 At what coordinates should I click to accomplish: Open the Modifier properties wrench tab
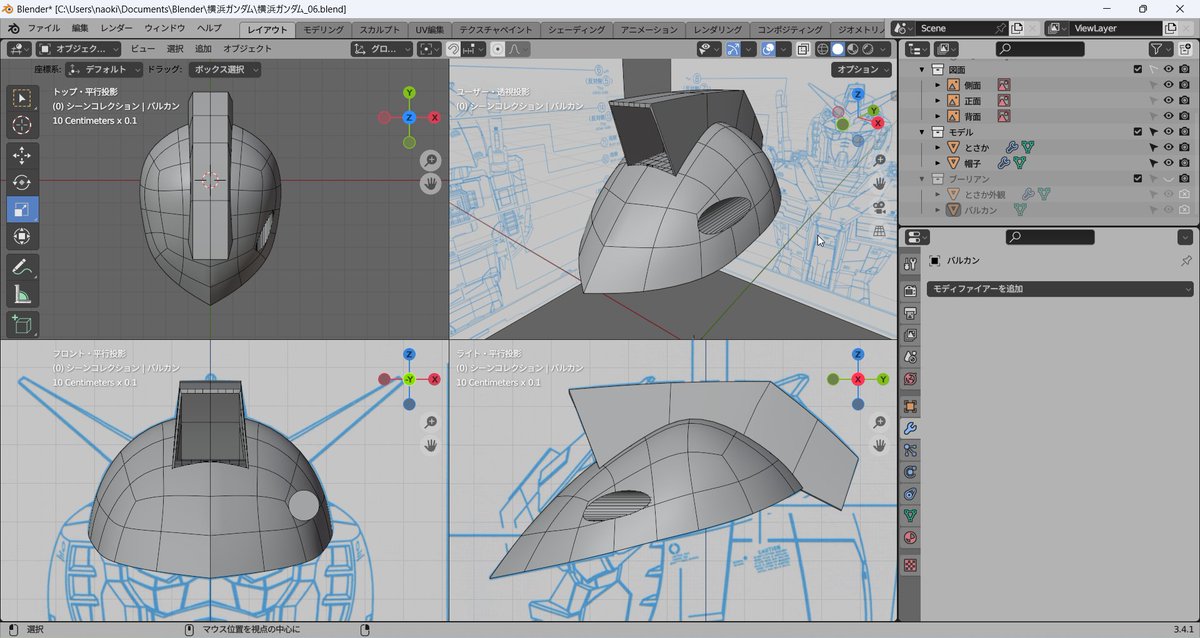click(x=910, y=428)
